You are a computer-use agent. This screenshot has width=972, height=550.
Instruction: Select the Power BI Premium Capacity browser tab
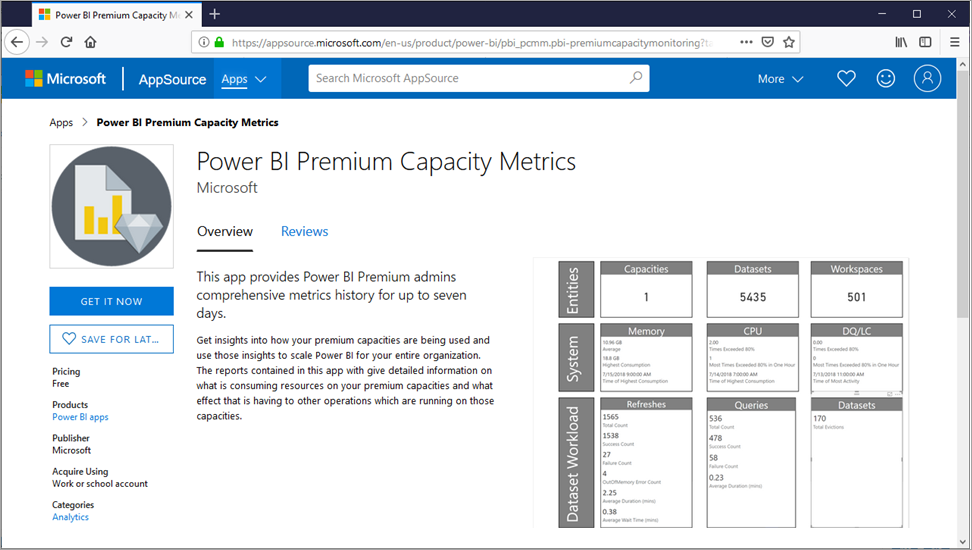[116, 15]
